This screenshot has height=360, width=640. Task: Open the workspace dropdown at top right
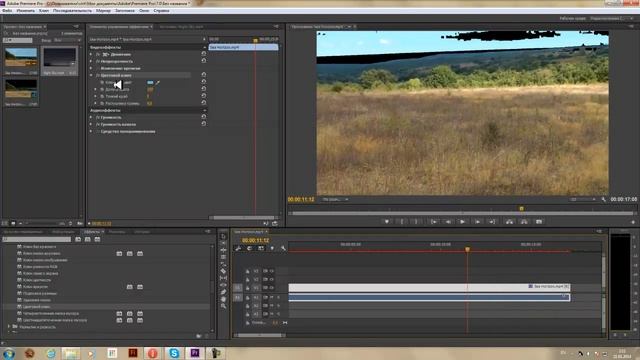[x=611, y=18]
